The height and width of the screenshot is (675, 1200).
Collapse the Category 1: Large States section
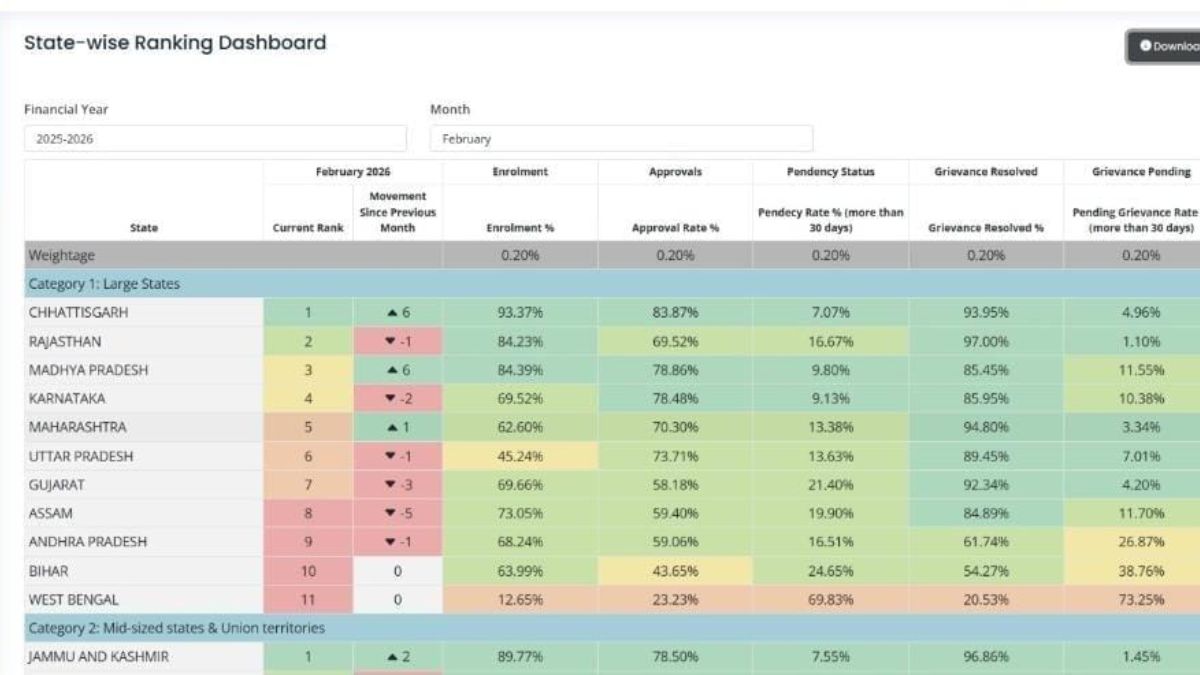[x=104, y=284]
